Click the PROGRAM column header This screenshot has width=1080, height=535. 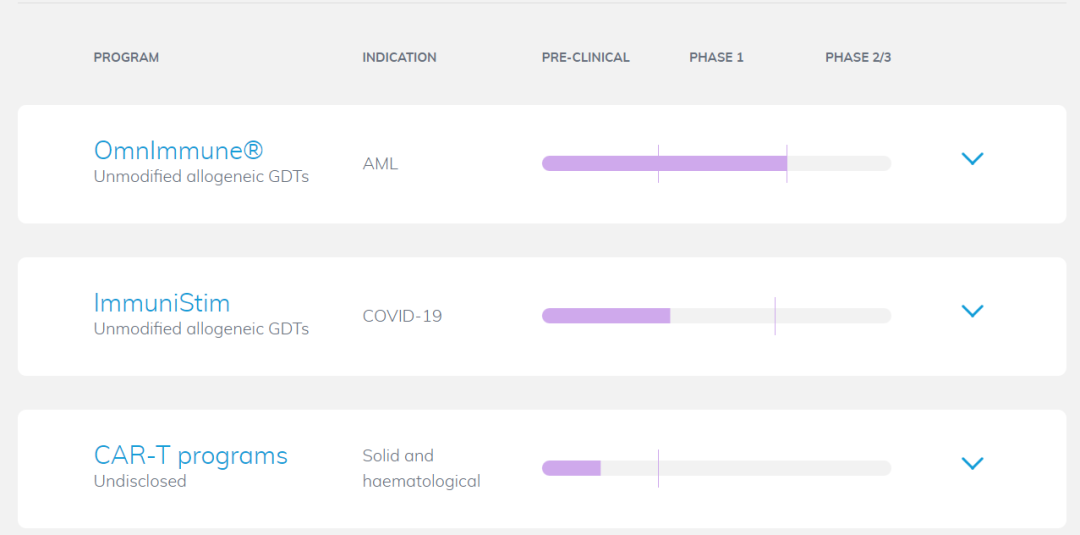(x=126, y=57)
